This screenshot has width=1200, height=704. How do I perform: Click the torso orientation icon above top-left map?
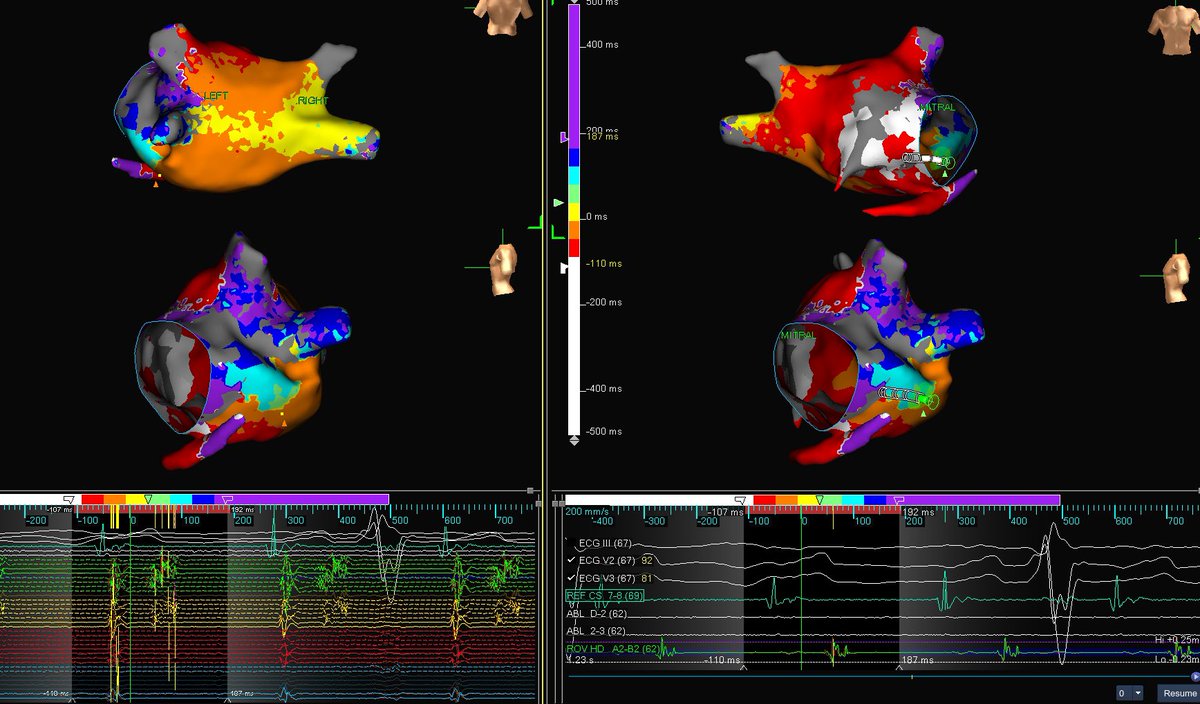pos(502,17)
